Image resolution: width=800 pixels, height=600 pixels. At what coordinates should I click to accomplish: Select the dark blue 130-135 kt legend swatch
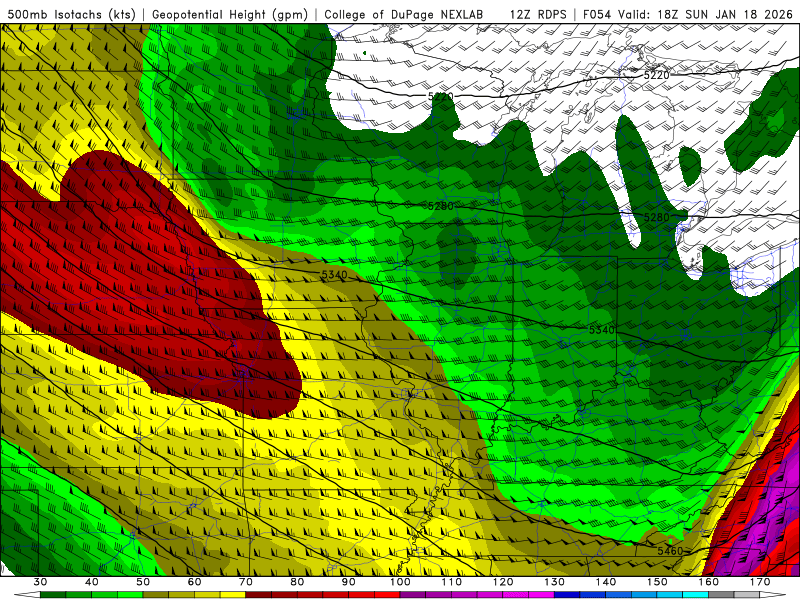point(567,595)
